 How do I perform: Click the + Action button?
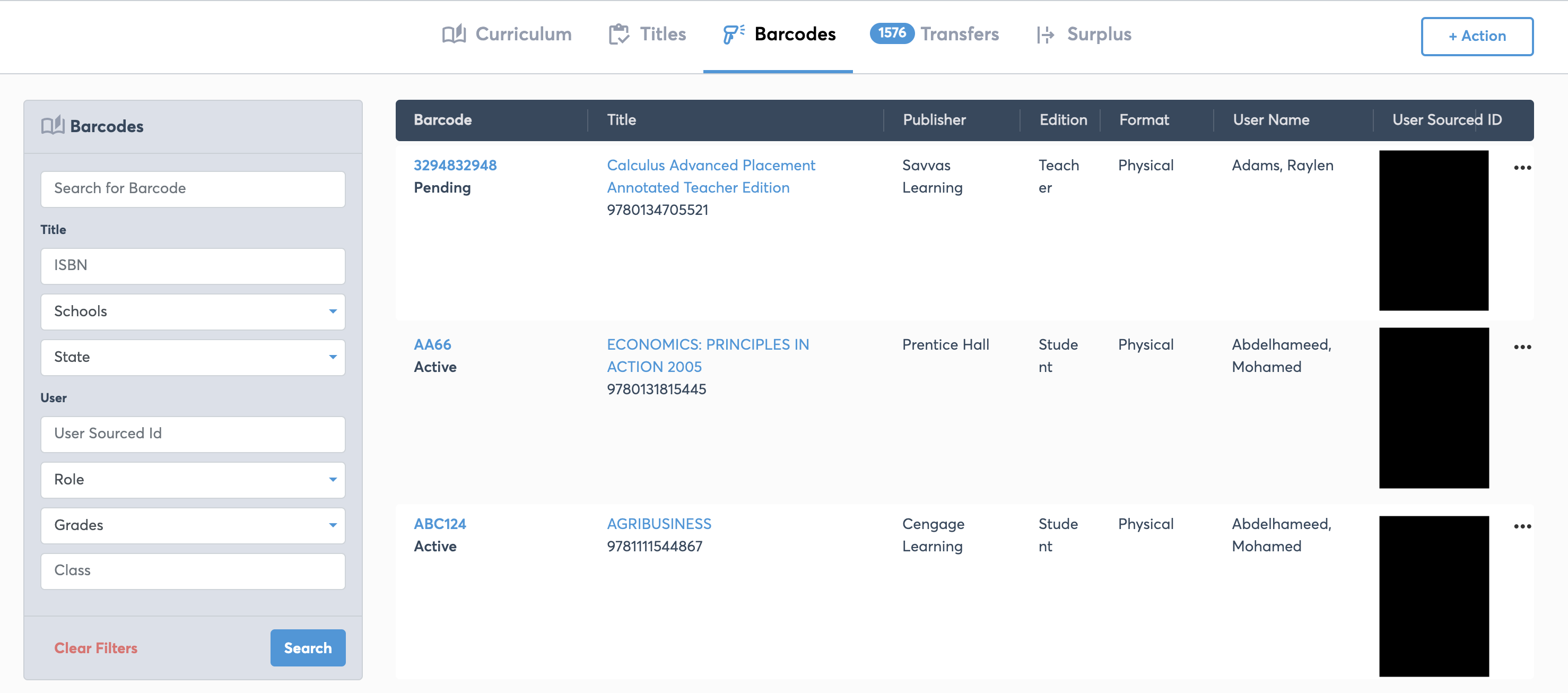coord(1477,37)
